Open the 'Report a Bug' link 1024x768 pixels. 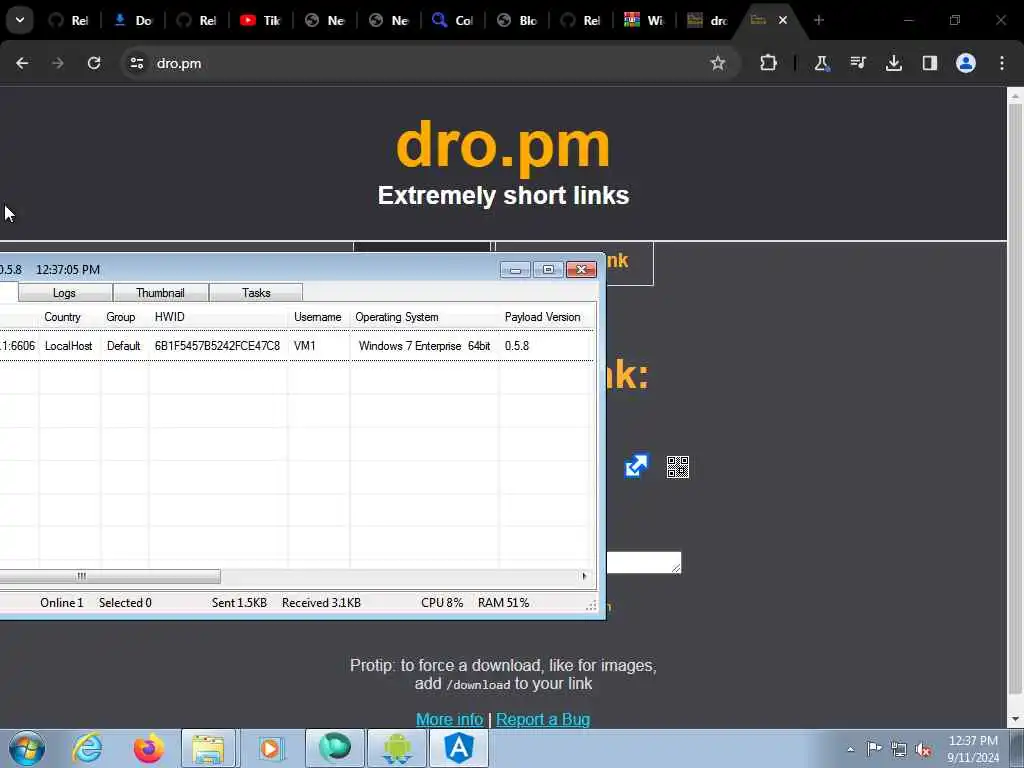point(543,719)
